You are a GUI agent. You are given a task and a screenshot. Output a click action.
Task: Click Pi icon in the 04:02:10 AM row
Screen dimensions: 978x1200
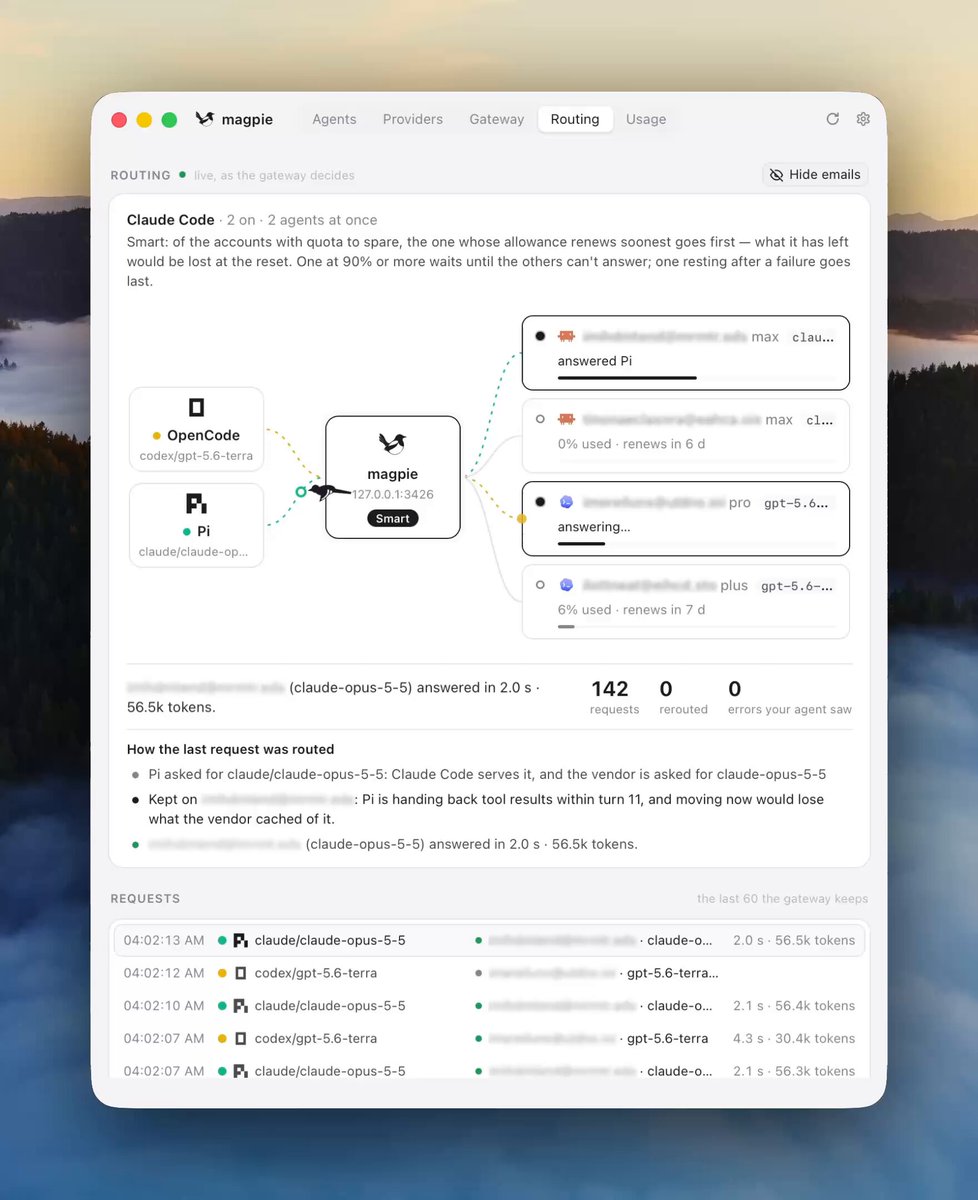(x=240, y=1006)
